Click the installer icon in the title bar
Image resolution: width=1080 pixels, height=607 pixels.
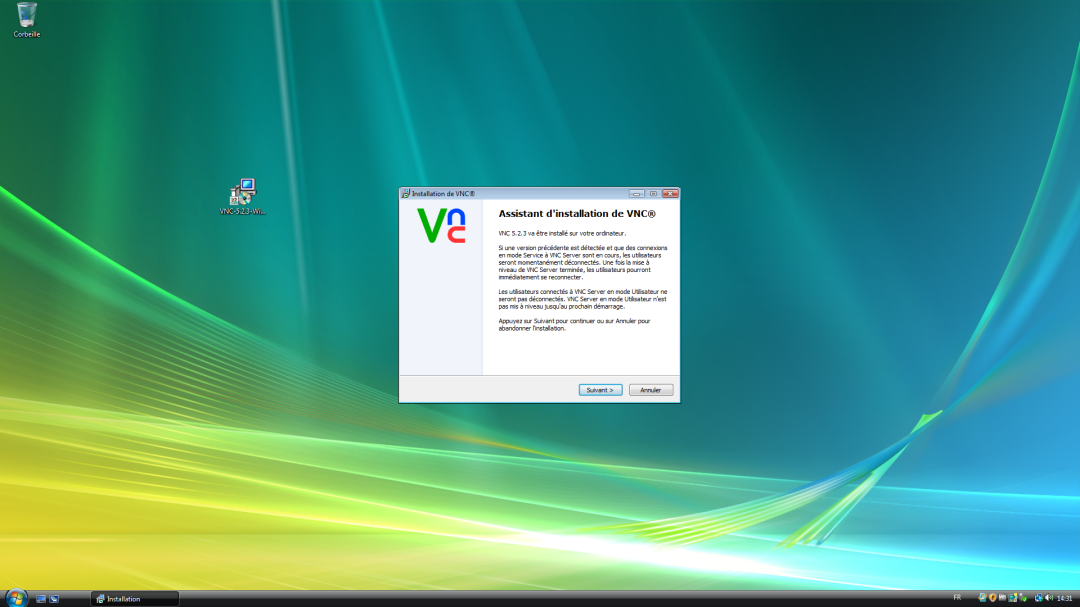(406, 193)
